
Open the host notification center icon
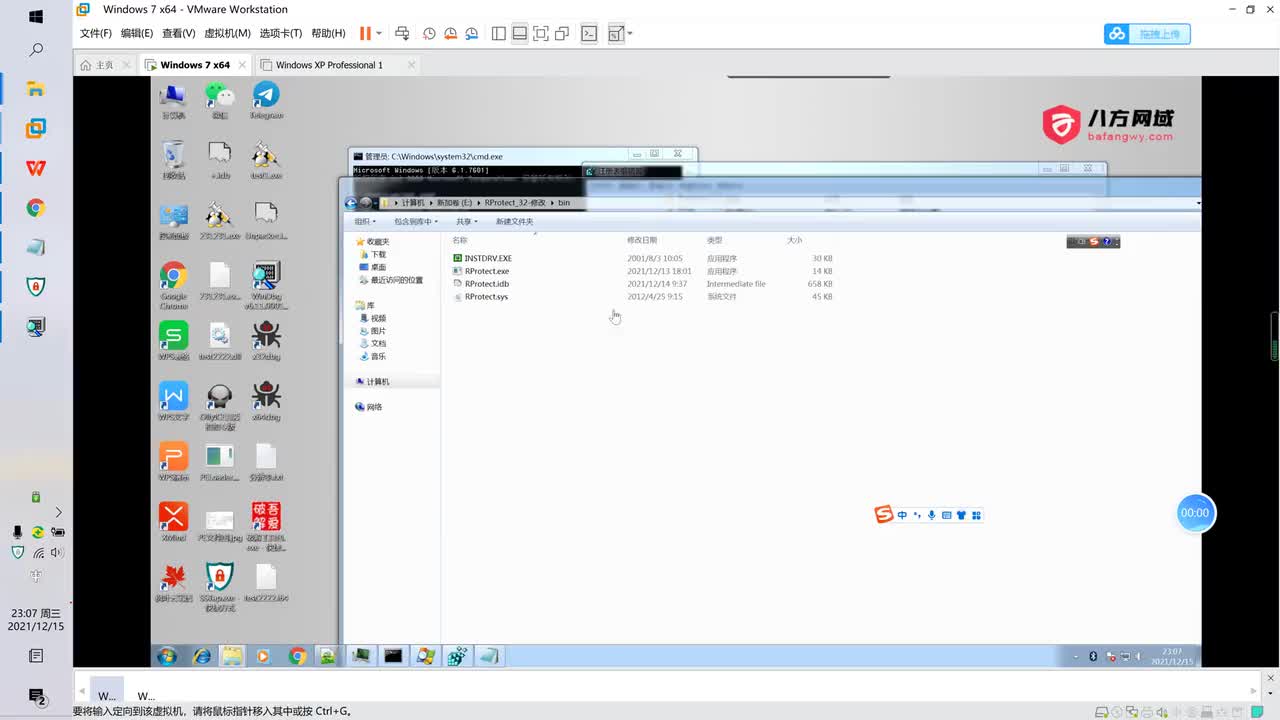coord(36,697)
